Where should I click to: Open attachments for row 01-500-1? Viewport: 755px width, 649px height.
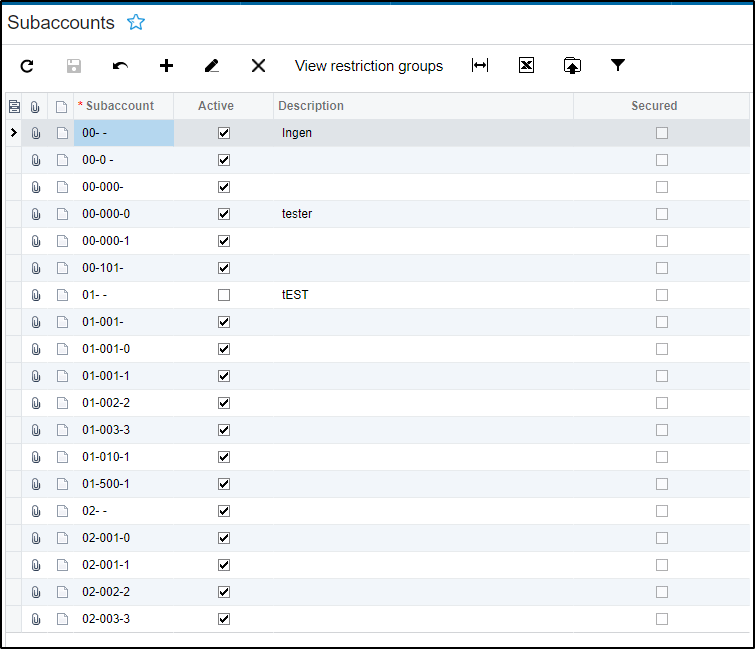click(x=36, y=484)
